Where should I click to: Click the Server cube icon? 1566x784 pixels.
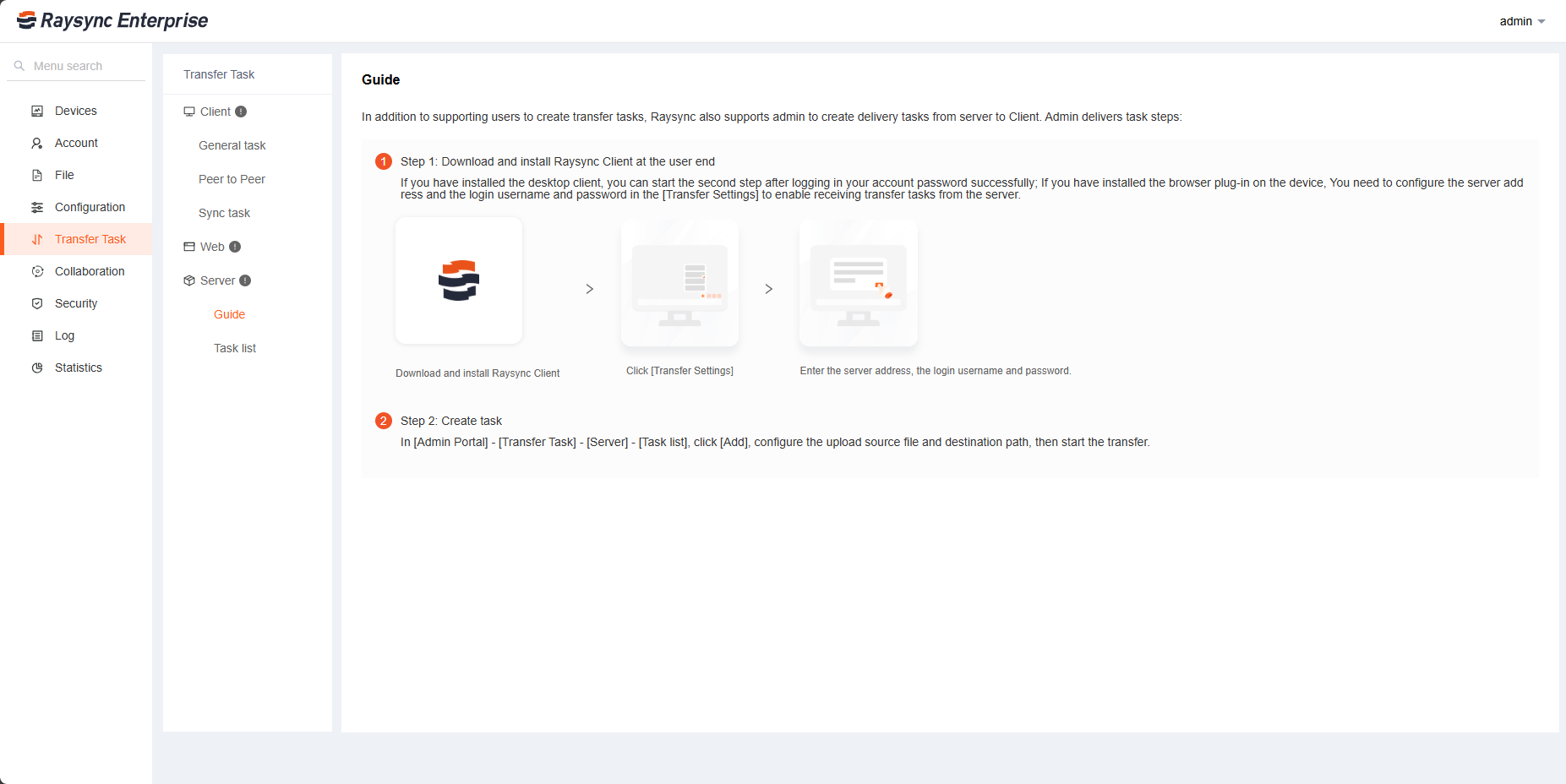[x=189, y=280]
